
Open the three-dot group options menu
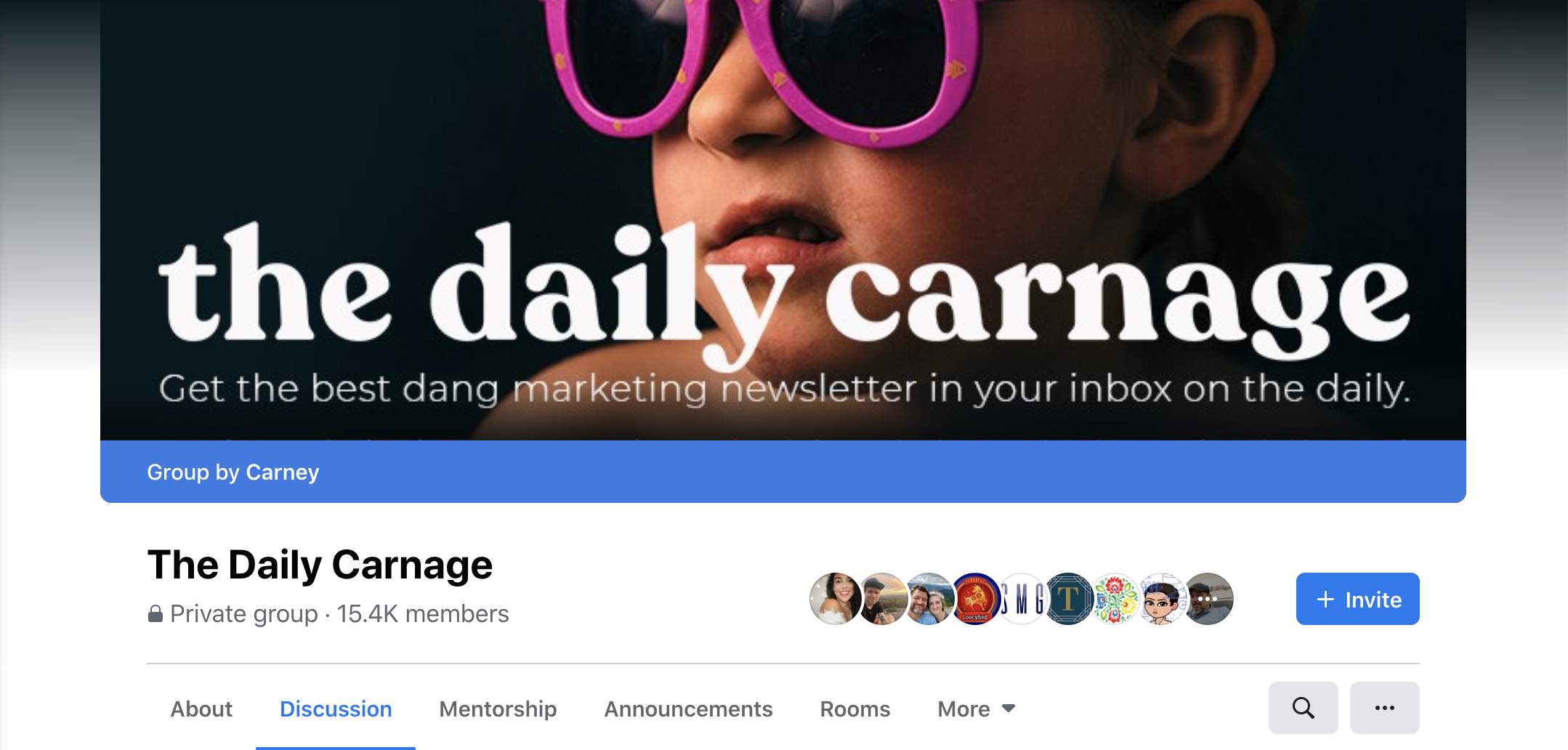pyautogui.click(x=1384, y=708)
